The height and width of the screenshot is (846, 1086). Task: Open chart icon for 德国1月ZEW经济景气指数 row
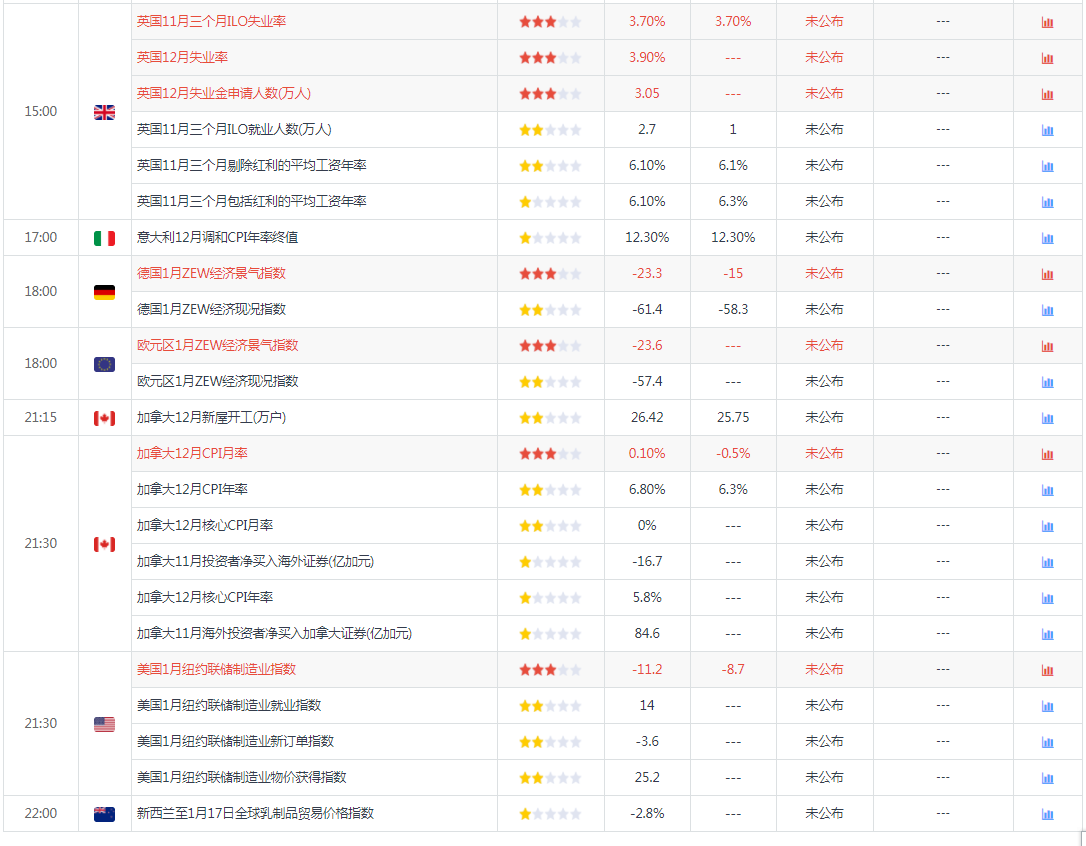tap(1047, 274)
